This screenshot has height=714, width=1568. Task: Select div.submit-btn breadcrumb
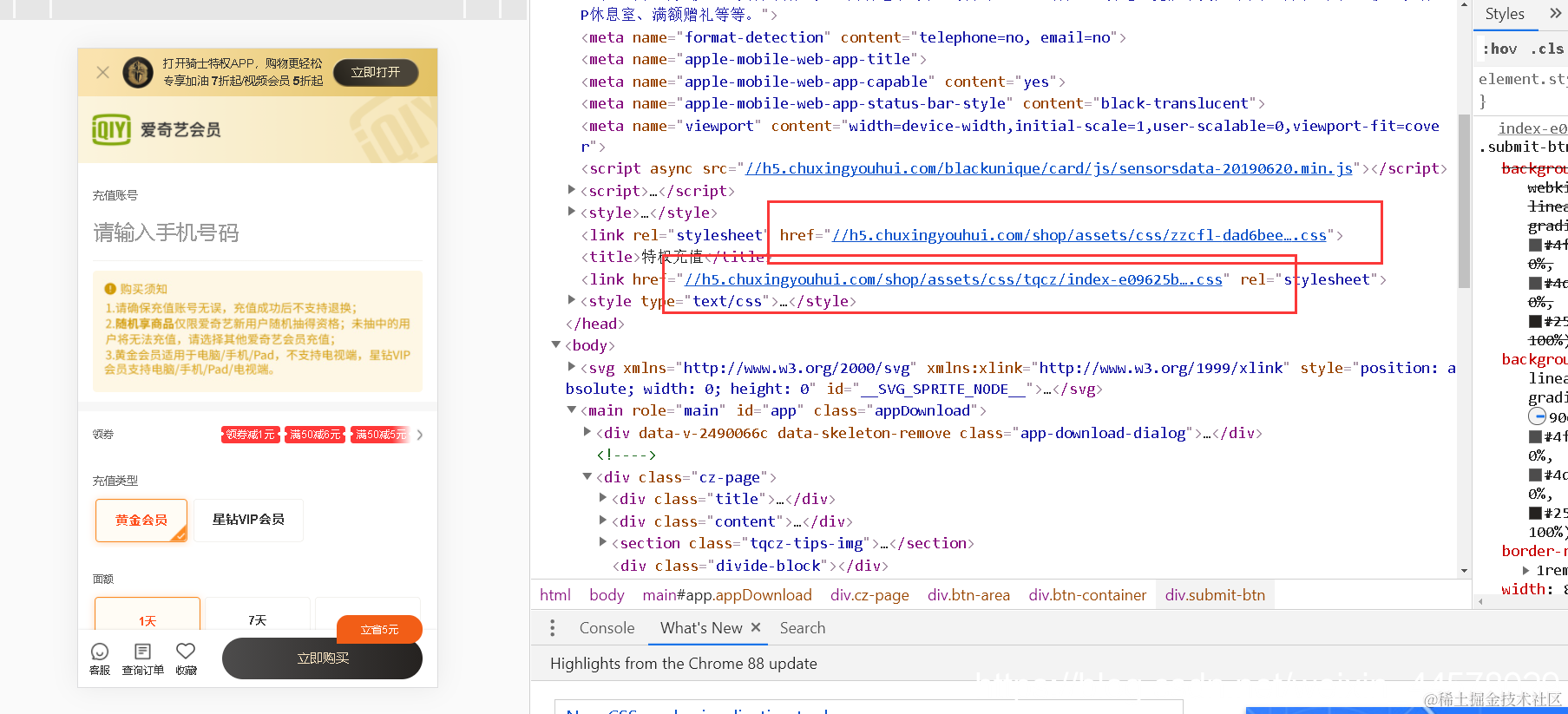1215,595
